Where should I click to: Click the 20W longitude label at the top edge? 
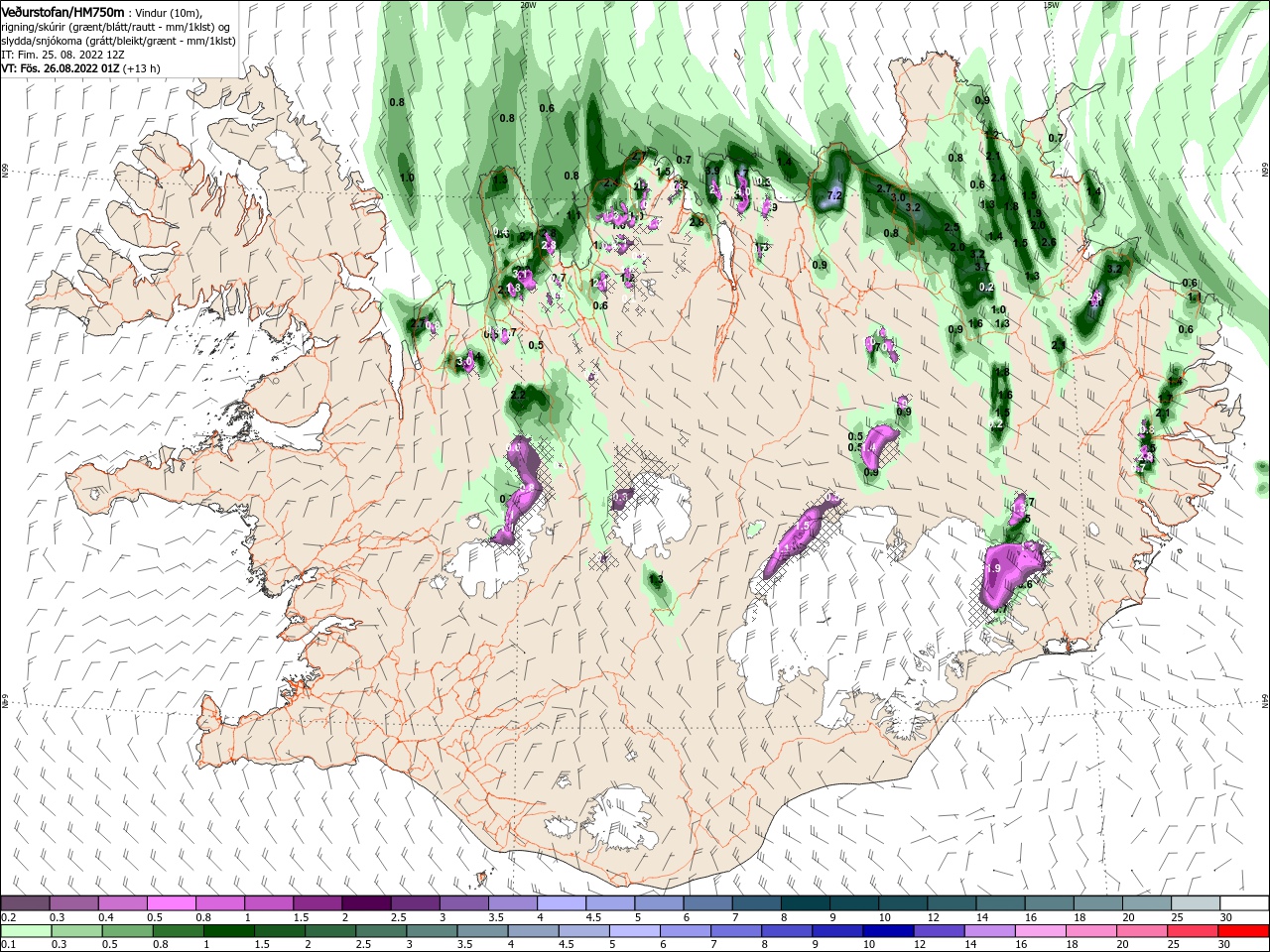point(528,5)
